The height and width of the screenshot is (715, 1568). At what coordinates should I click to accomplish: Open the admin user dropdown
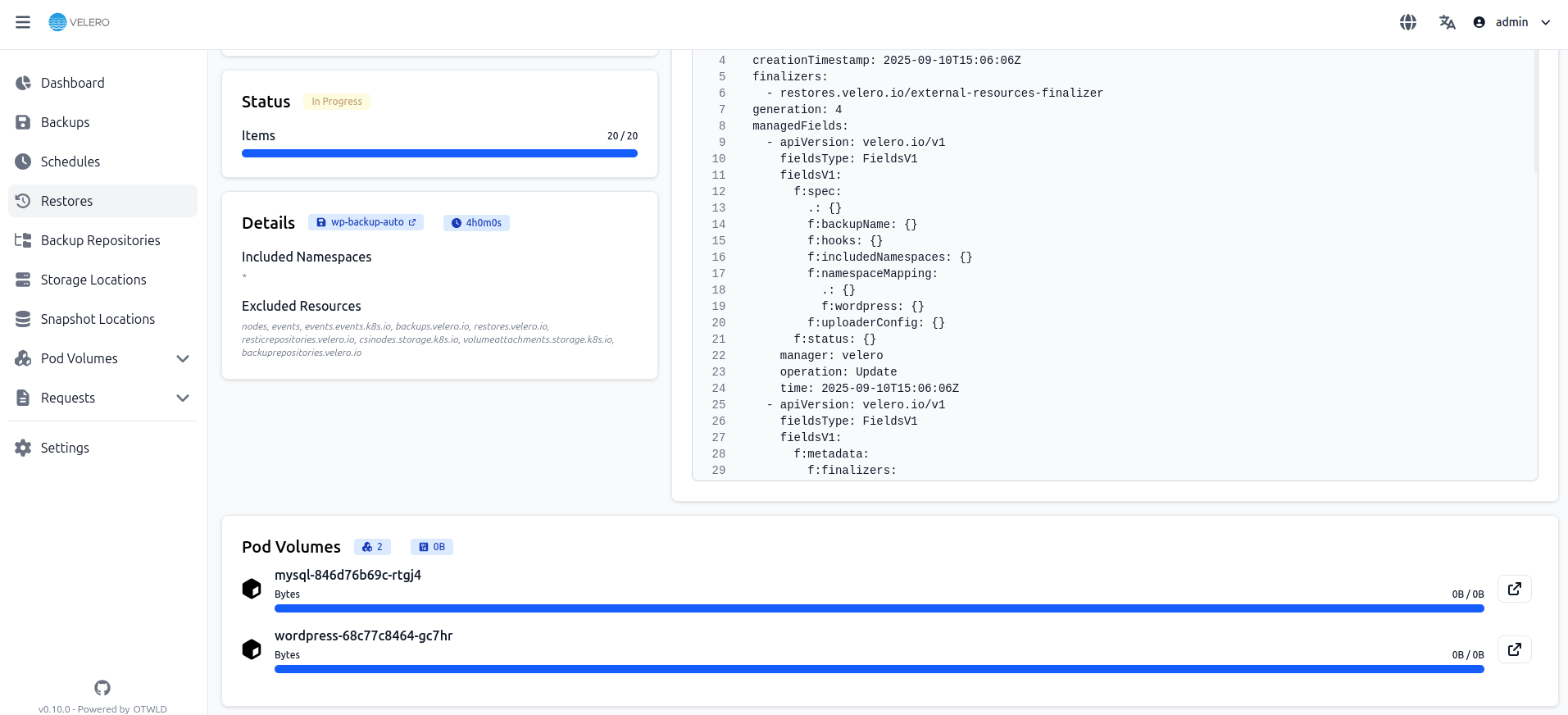click(1512, 22)
